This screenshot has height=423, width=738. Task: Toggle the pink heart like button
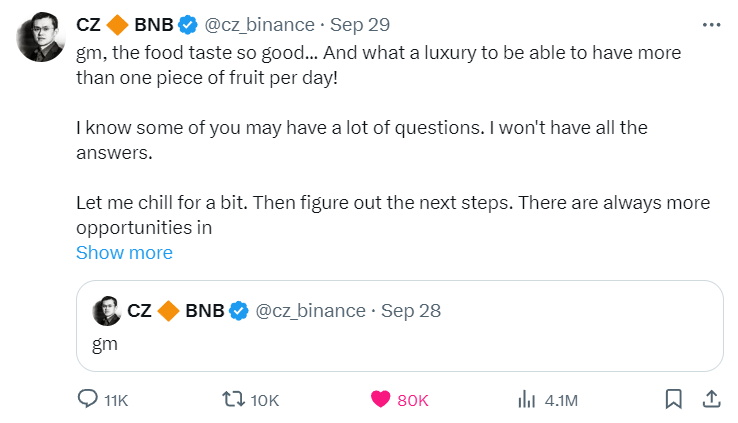tap(381, 399)
